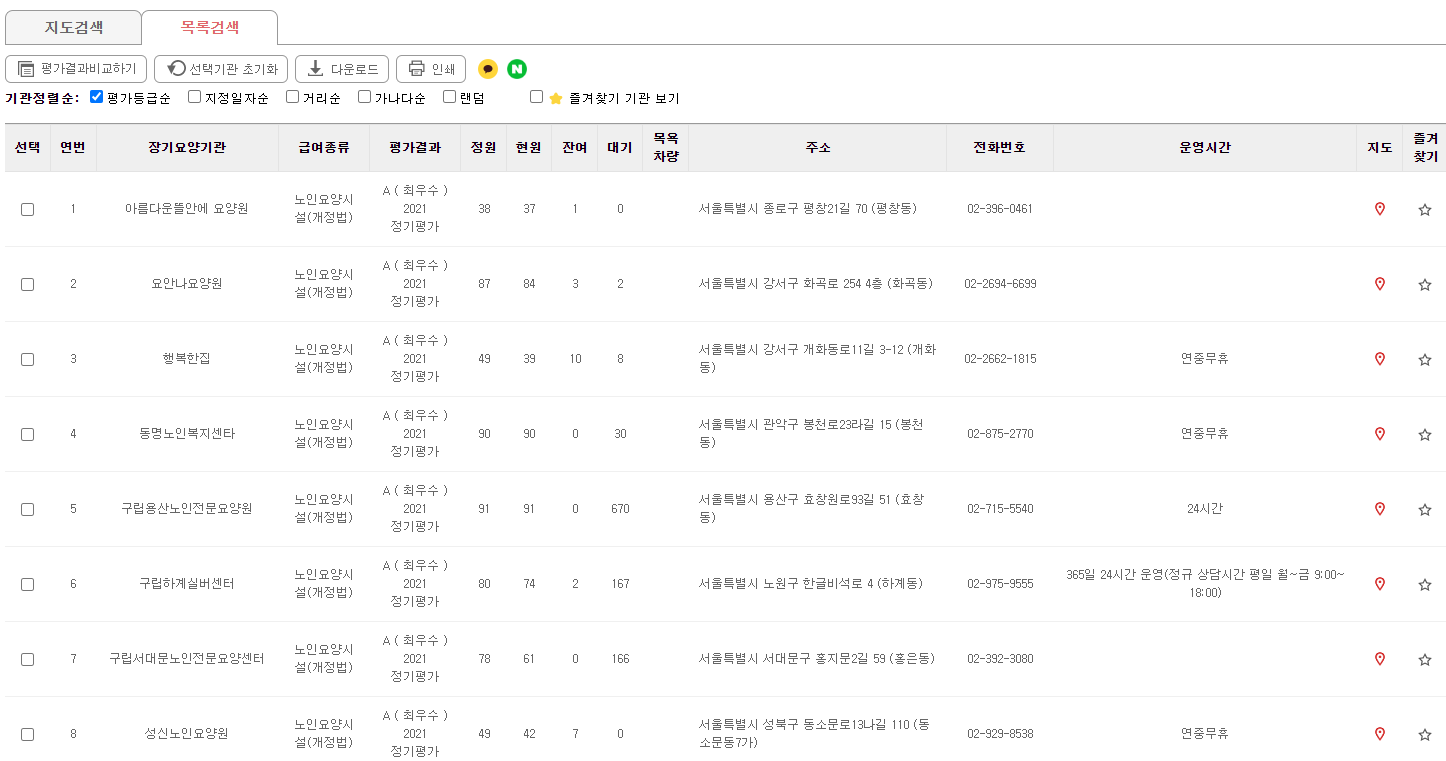Open map pin for 동명노인복지센타
This screenshot has height=761, width=1446.
coord(1380,434)
